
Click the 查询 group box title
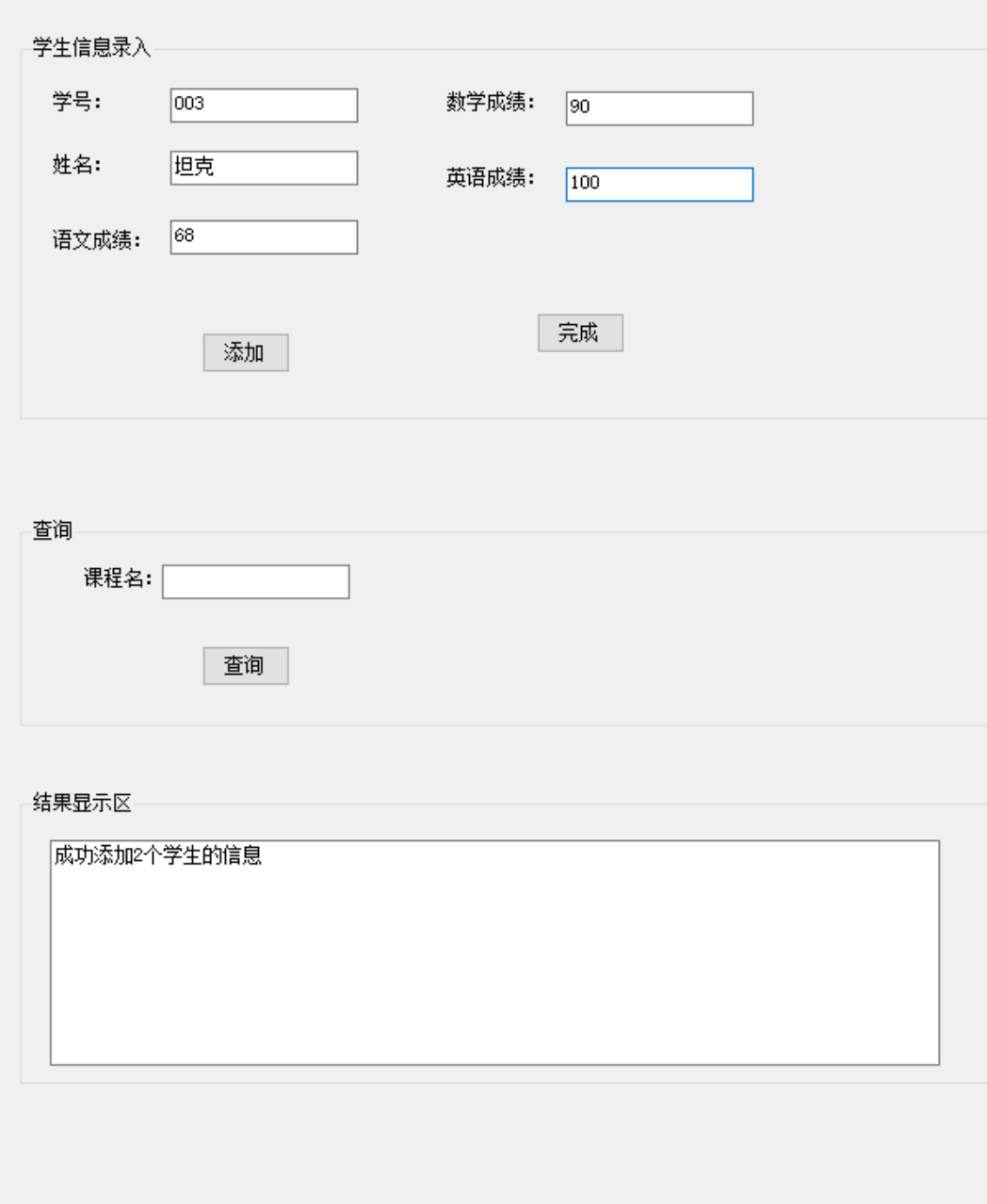coord(52,530)
